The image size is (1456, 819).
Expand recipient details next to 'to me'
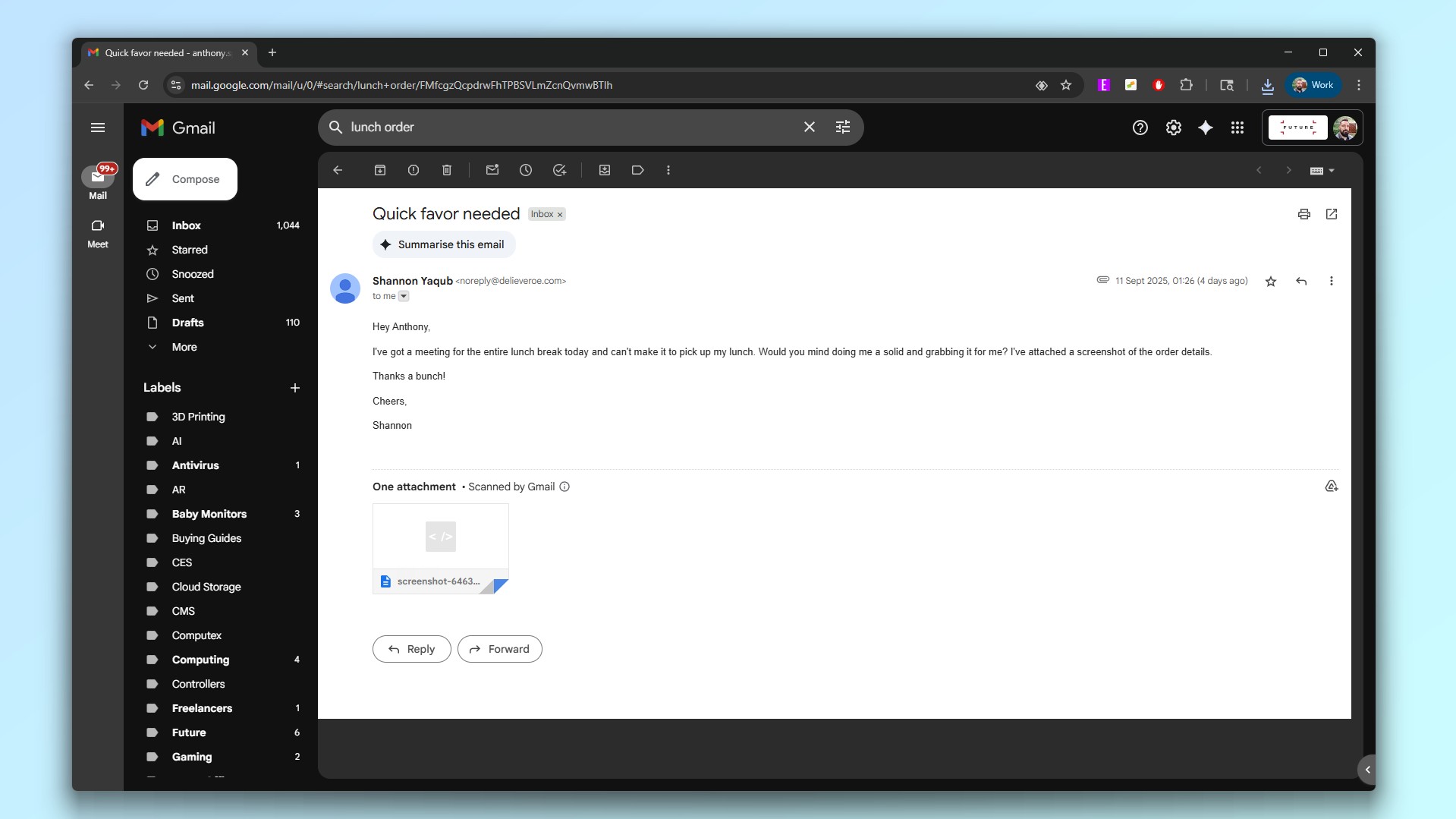point(404,296)
